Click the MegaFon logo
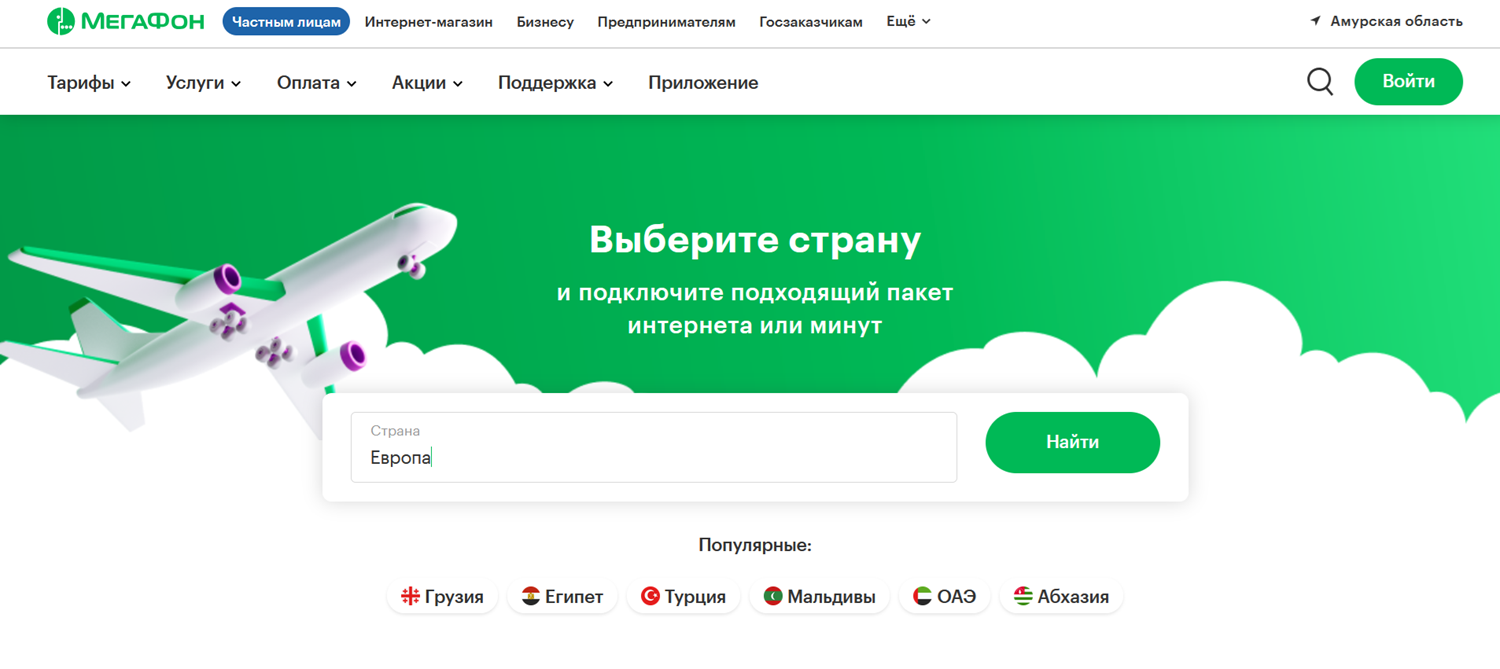 [x=125, y=21]
